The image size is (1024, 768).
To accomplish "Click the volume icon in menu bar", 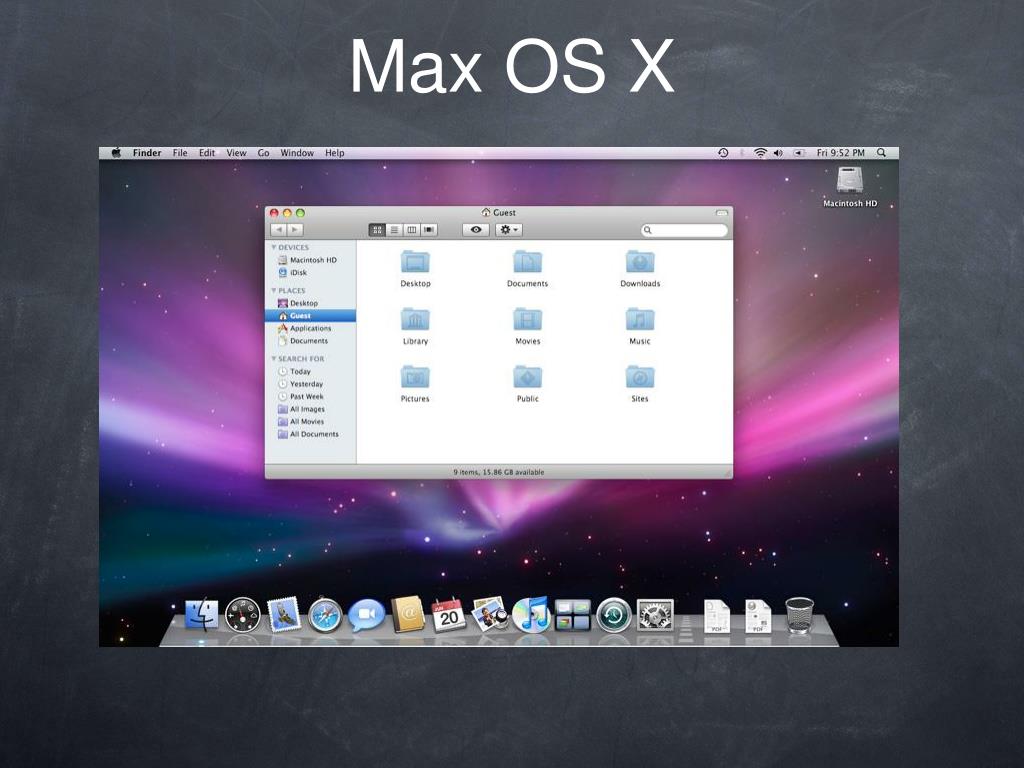I will tap(778, 153).
